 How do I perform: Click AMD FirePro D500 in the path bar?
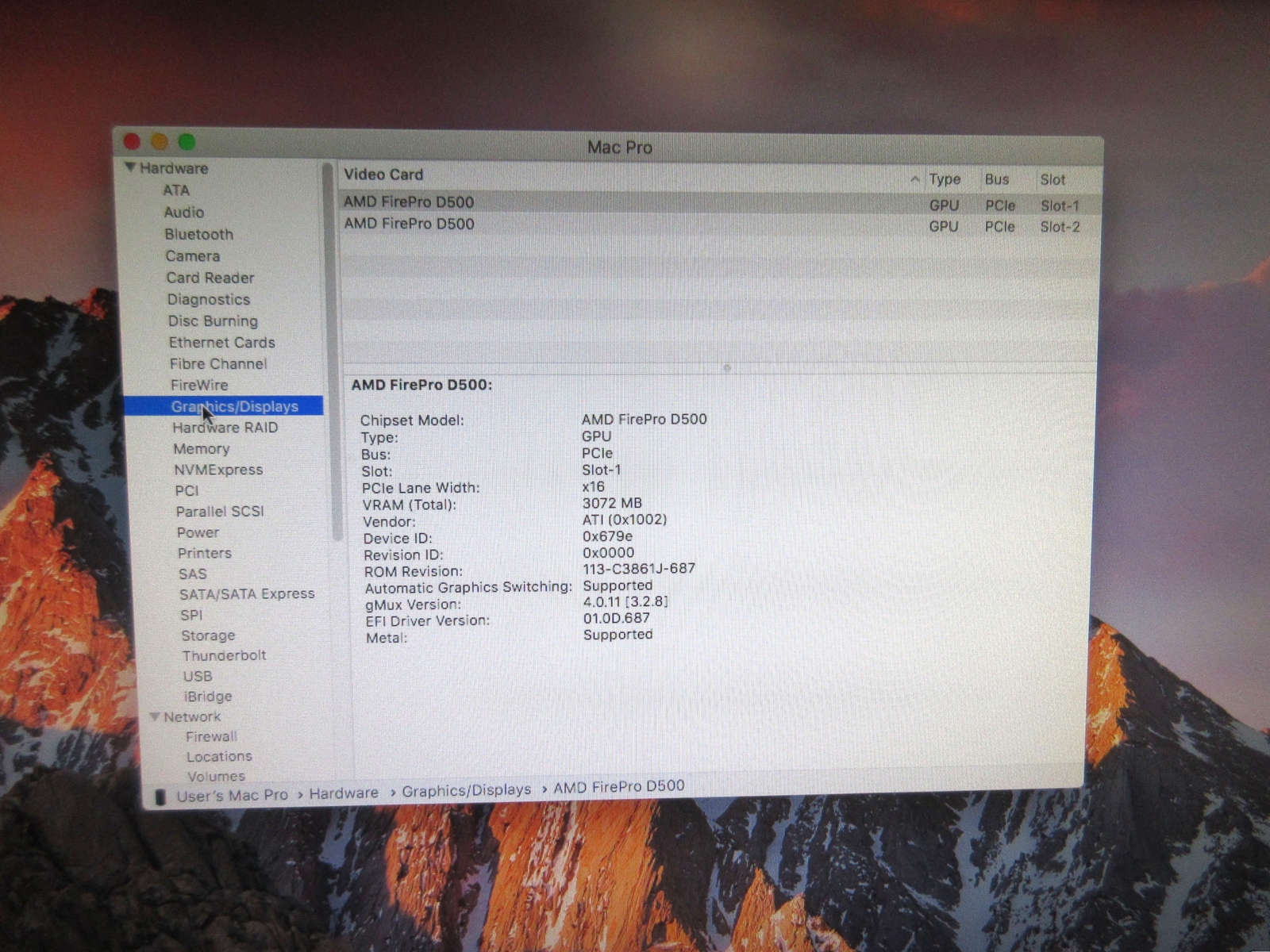(x=619, y=787)
